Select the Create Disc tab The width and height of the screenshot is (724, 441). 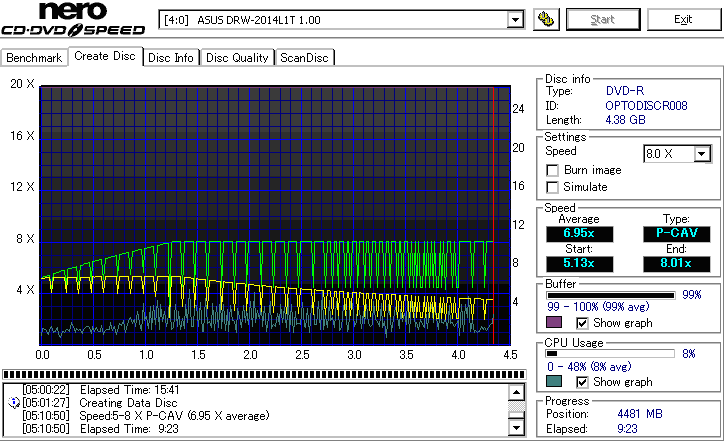click(104, 57)
